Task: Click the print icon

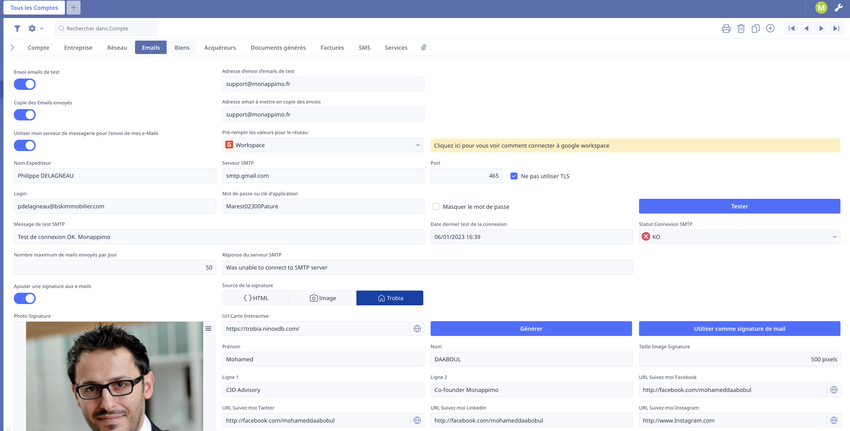Action: pyautogui.click(x=726, y=29)
